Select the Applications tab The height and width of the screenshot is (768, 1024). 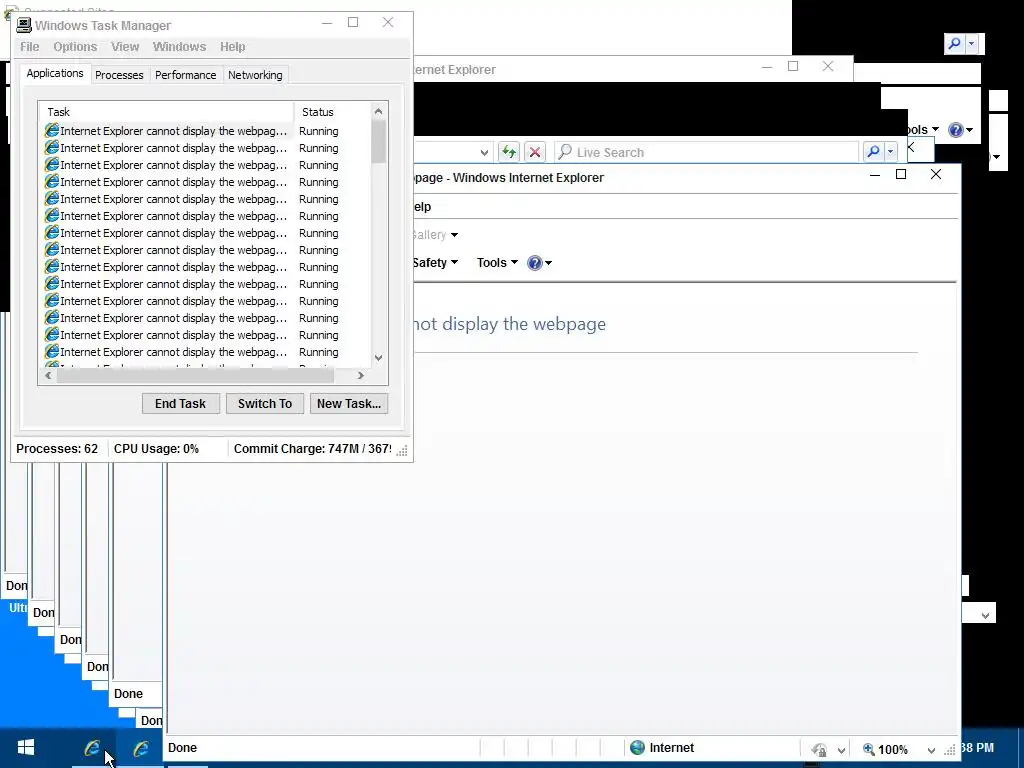(55, 73)
